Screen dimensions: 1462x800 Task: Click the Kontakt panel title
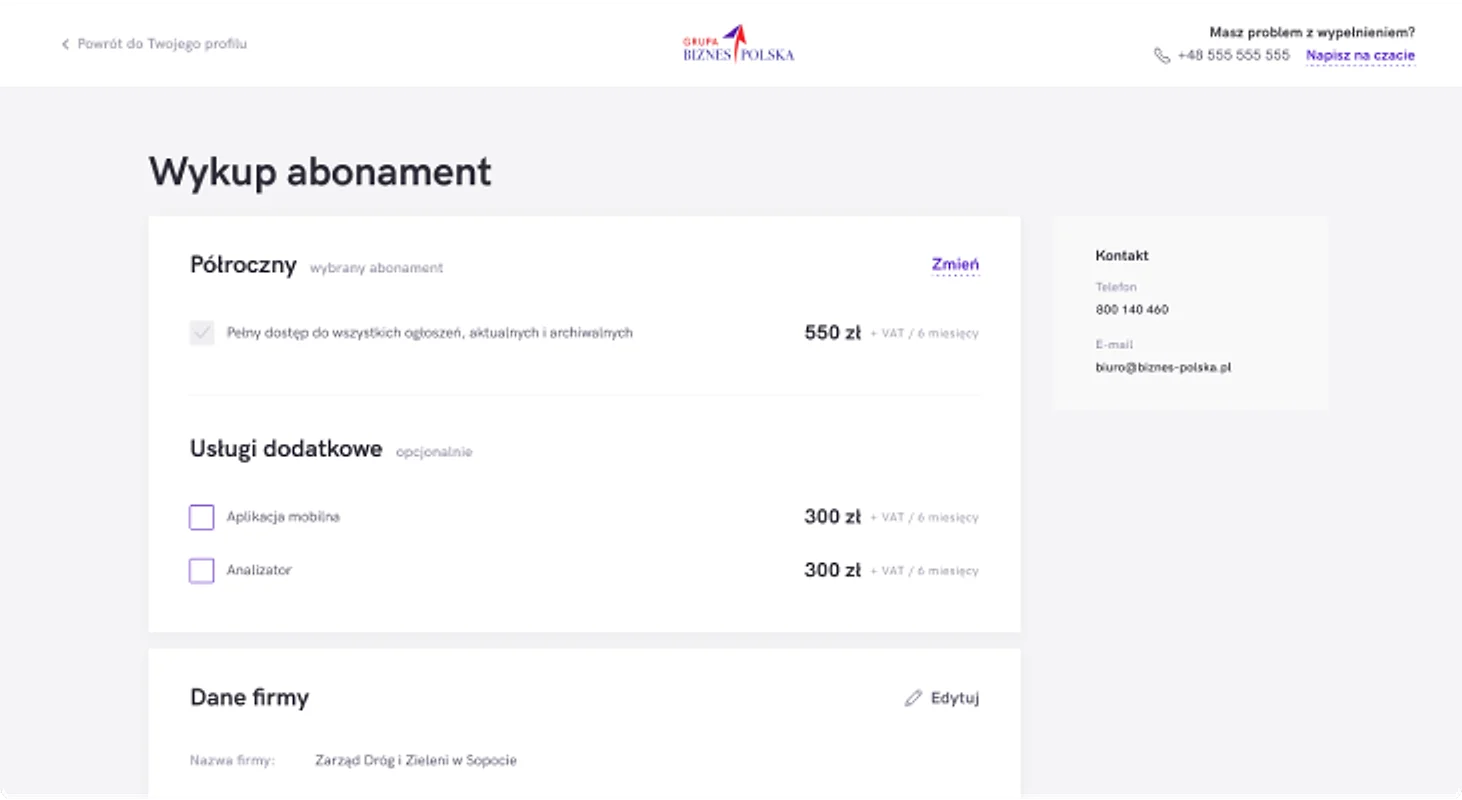coord(1122,256)
